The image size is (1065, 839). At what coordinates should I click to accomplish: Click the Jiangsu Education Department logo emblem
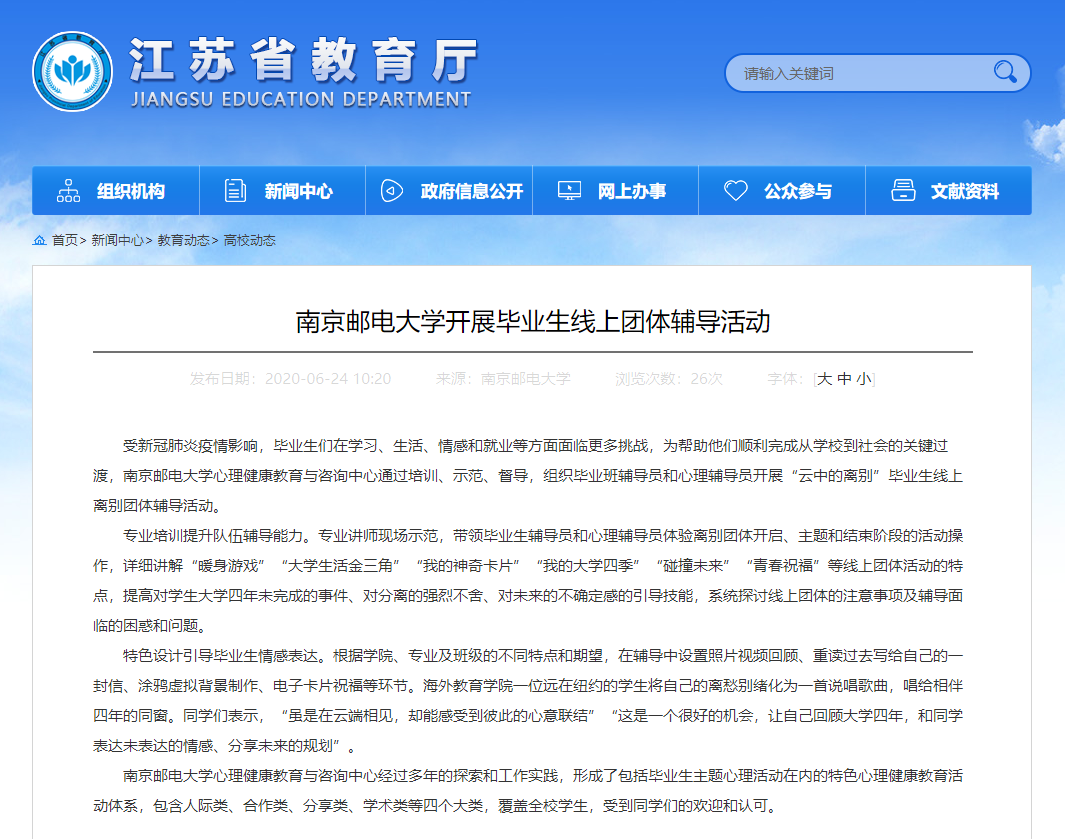click(72, 72)
